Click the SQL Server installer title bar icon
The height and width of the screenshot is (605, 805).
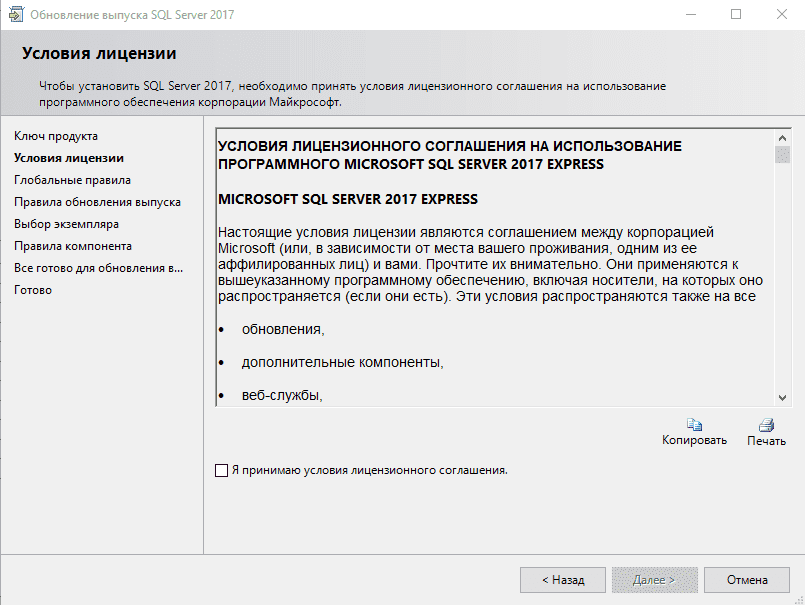16,15
